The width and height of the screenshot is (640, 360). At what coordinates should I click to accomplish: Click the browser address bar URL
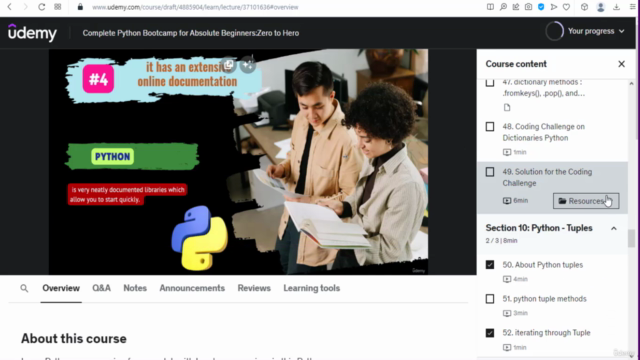195,7
